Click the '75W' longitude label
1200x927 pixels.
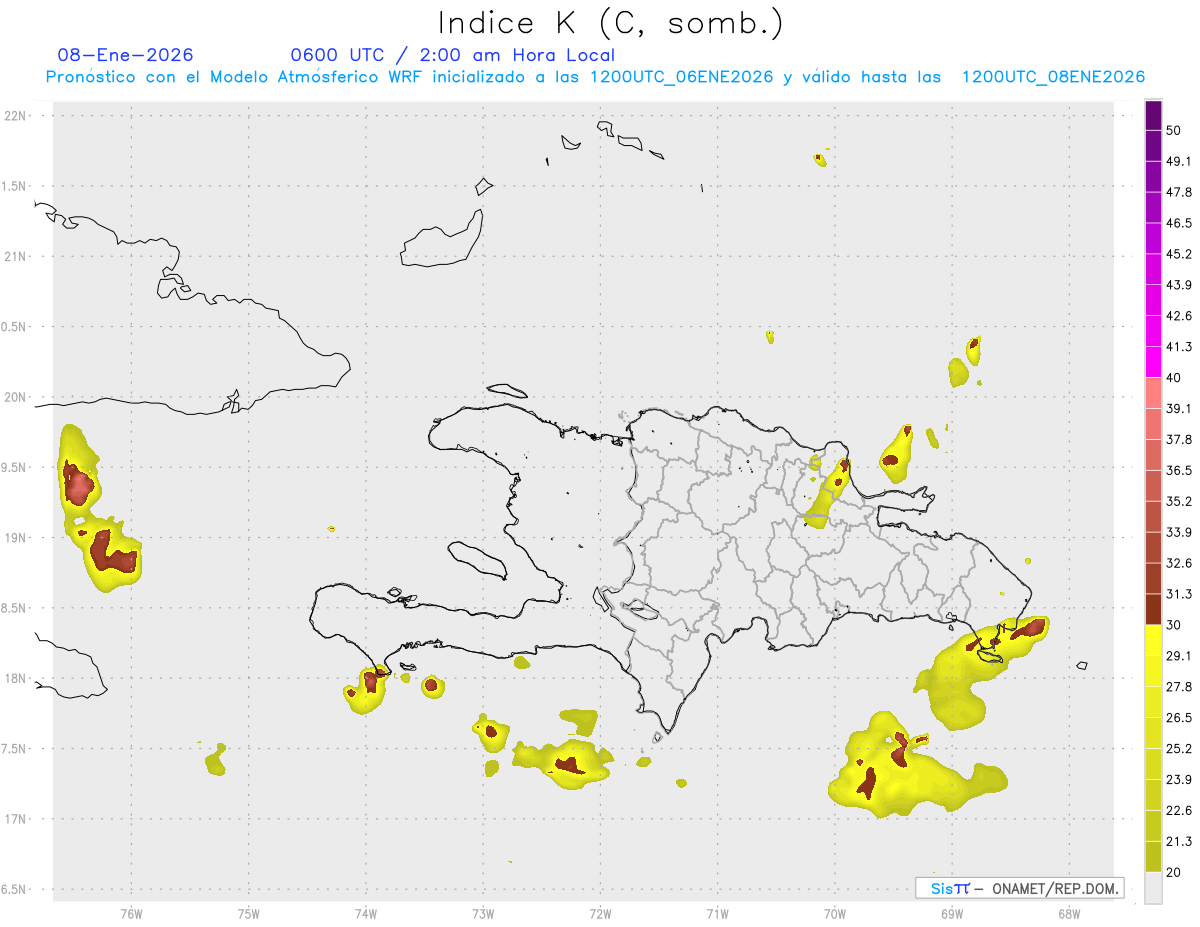click(249, 913)
